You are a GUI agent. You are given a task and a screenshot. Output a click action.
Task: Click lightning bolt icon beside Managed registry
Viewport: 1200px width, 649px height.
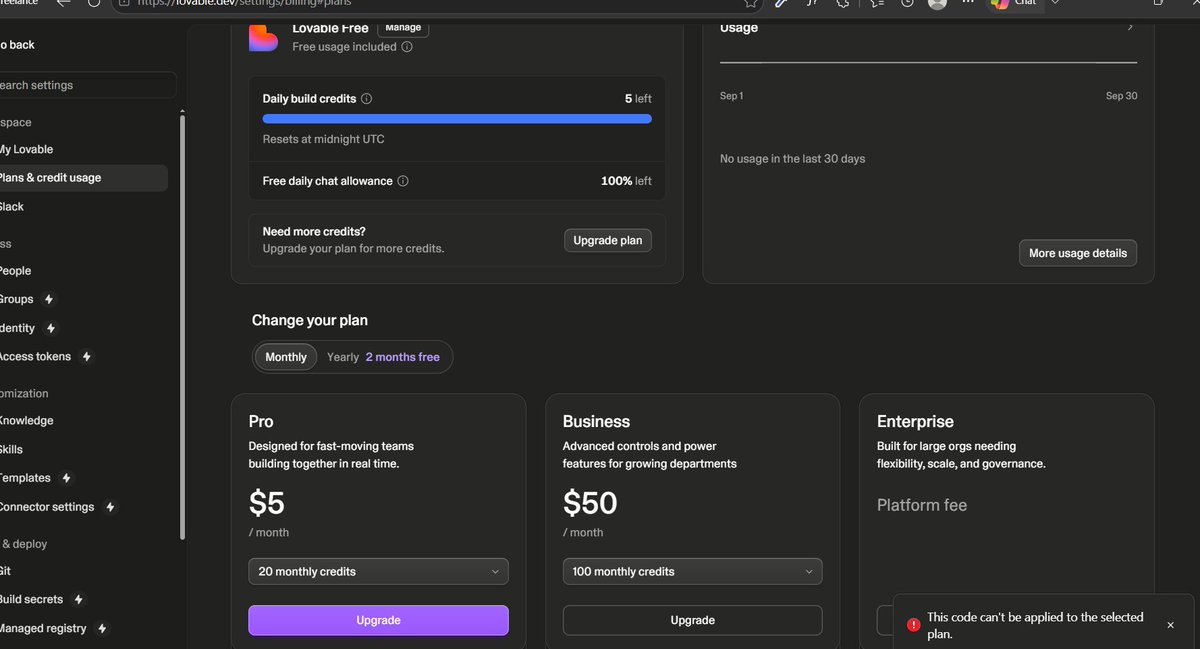click(x=102, y=629)
